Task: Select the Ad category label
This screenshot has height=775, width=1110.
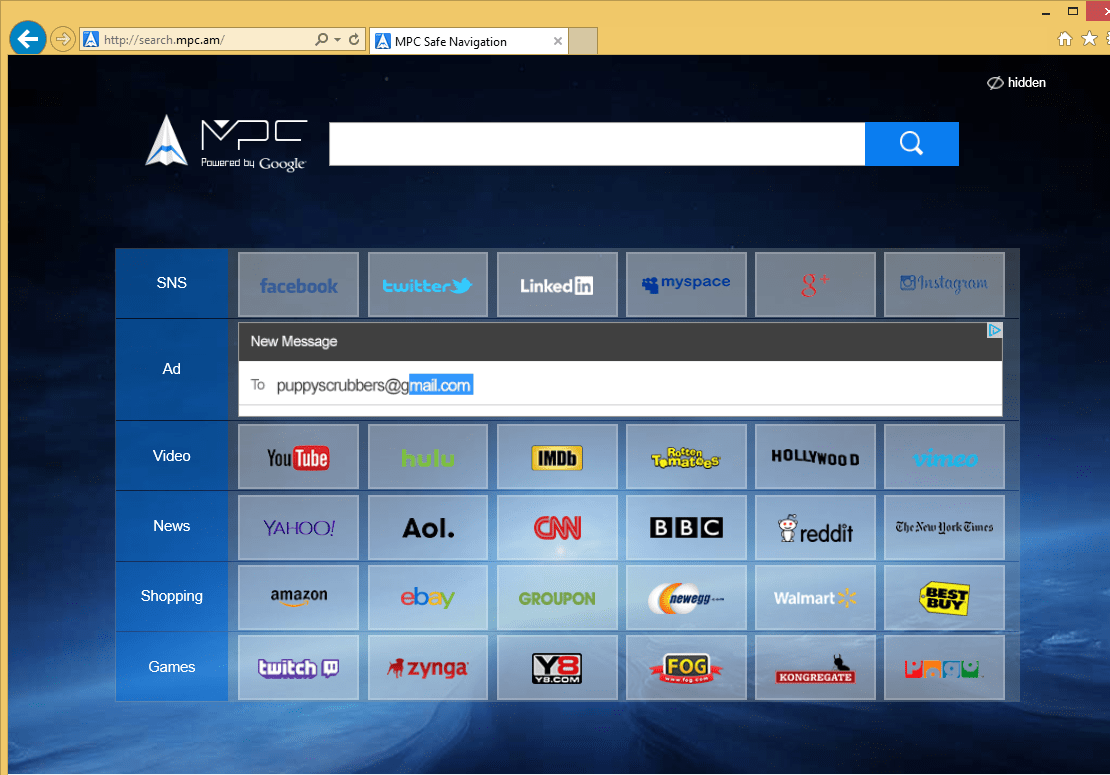Action: tap(171, 369)
